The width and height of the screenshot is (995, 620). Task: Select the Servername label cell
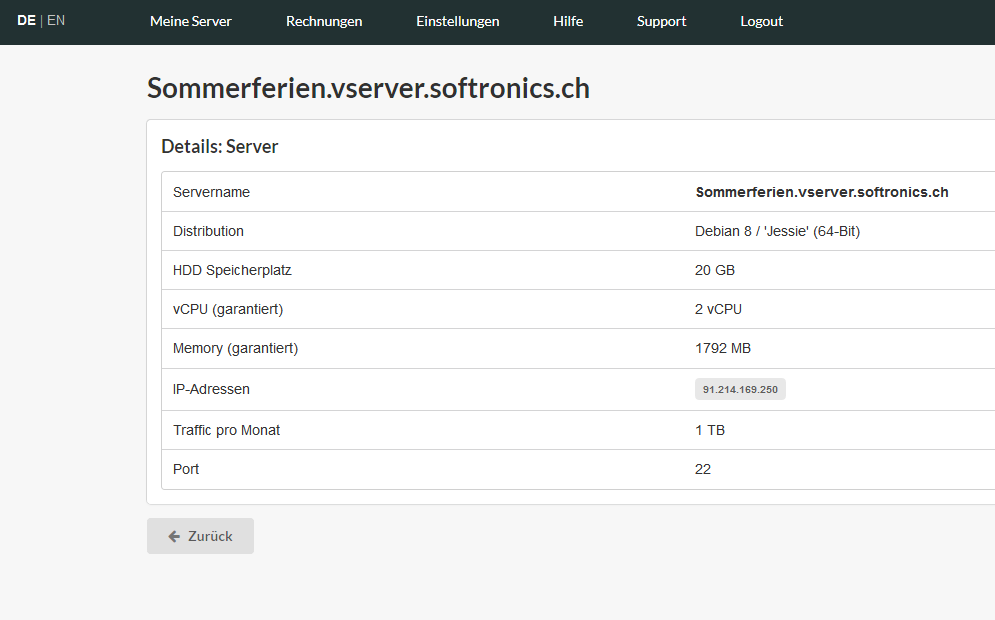tap(211, 192)
